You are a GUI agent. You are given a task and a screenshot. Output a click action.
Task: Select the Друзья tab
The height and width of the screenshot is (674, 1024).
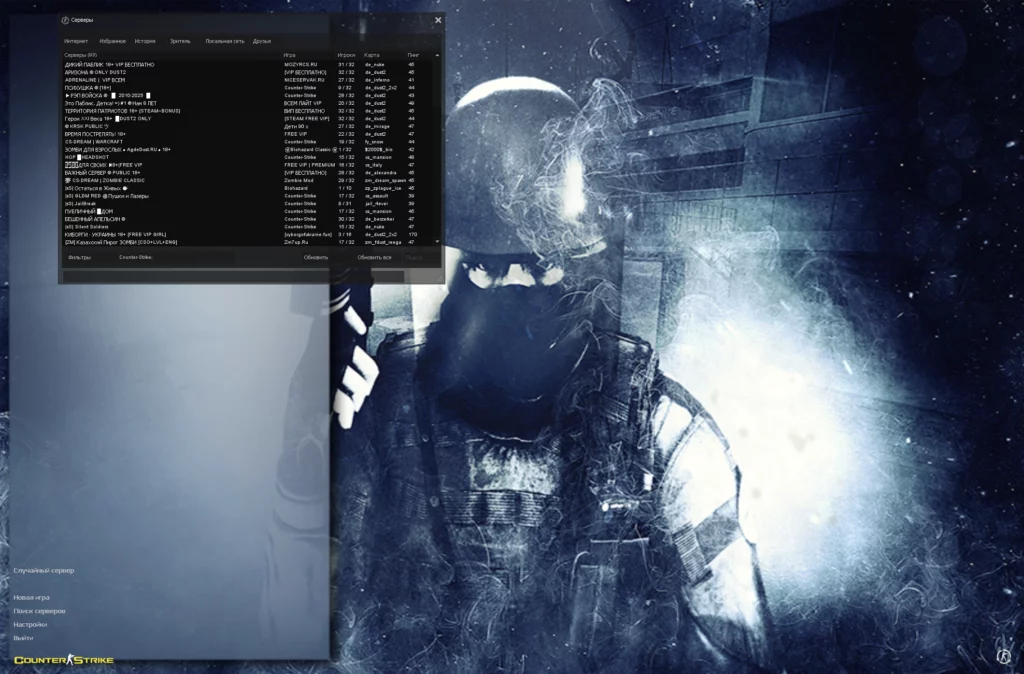point(262,41)
